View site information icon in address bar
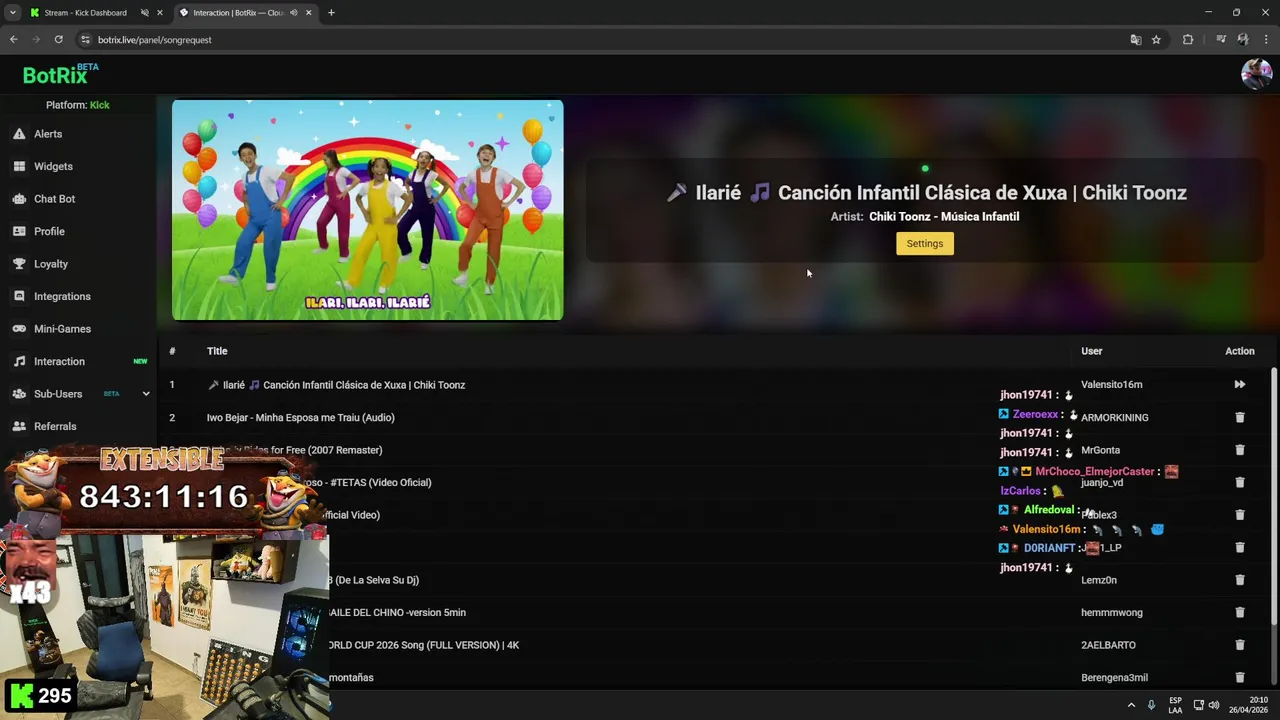This screenshot has height=720, width=1280. [x=86, y=40]
